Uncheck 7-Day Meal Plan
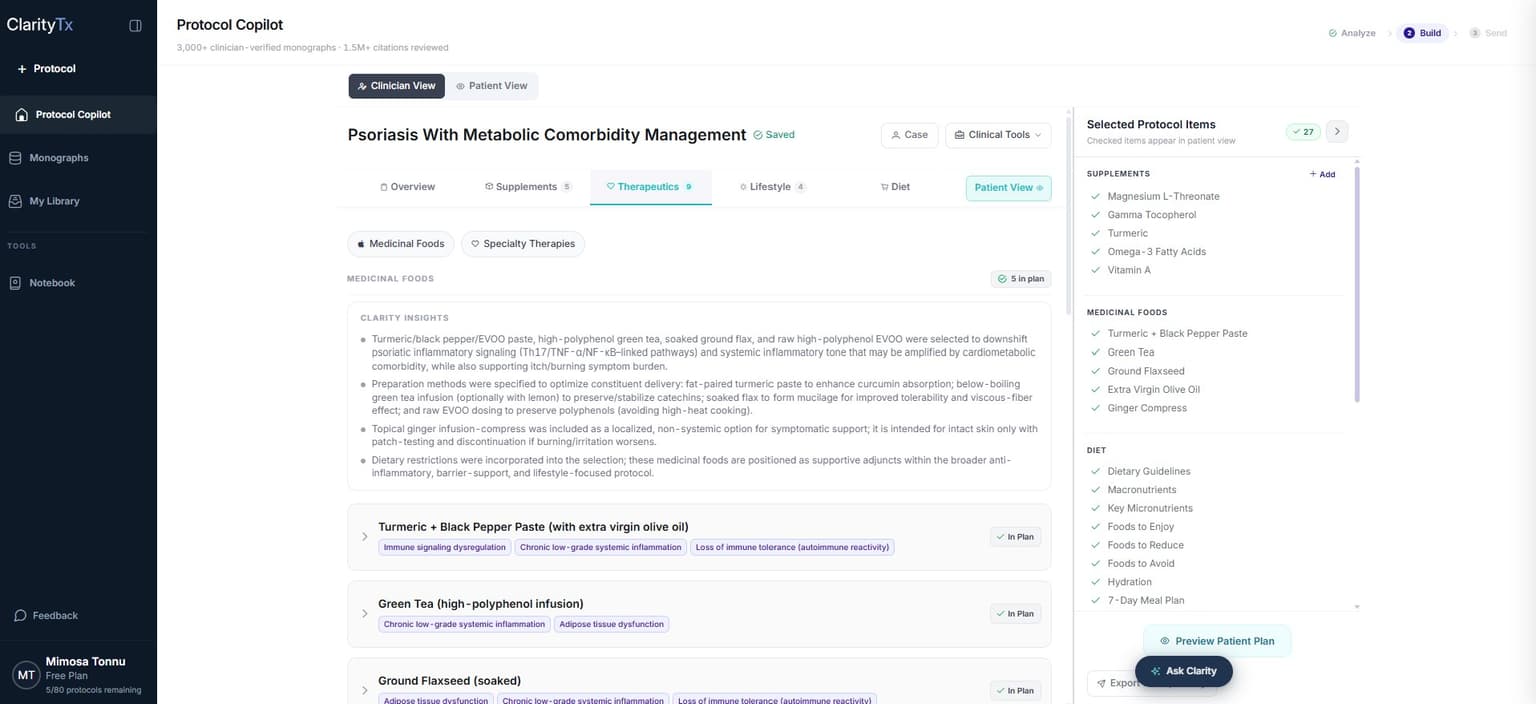 pos(1096,601)
